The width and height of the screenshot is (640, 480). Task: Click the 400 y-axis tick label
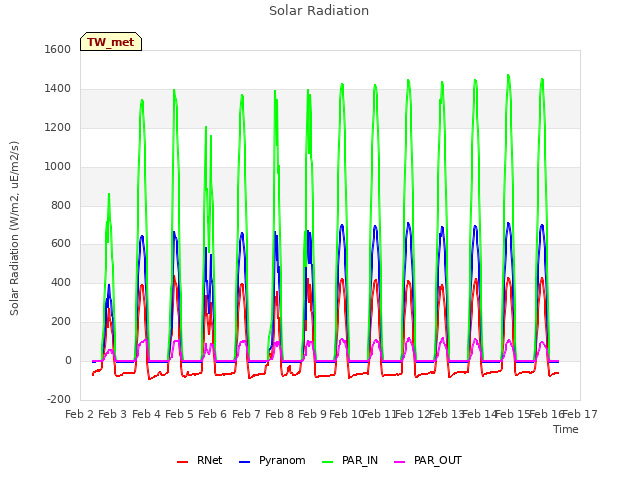(61, 282)
